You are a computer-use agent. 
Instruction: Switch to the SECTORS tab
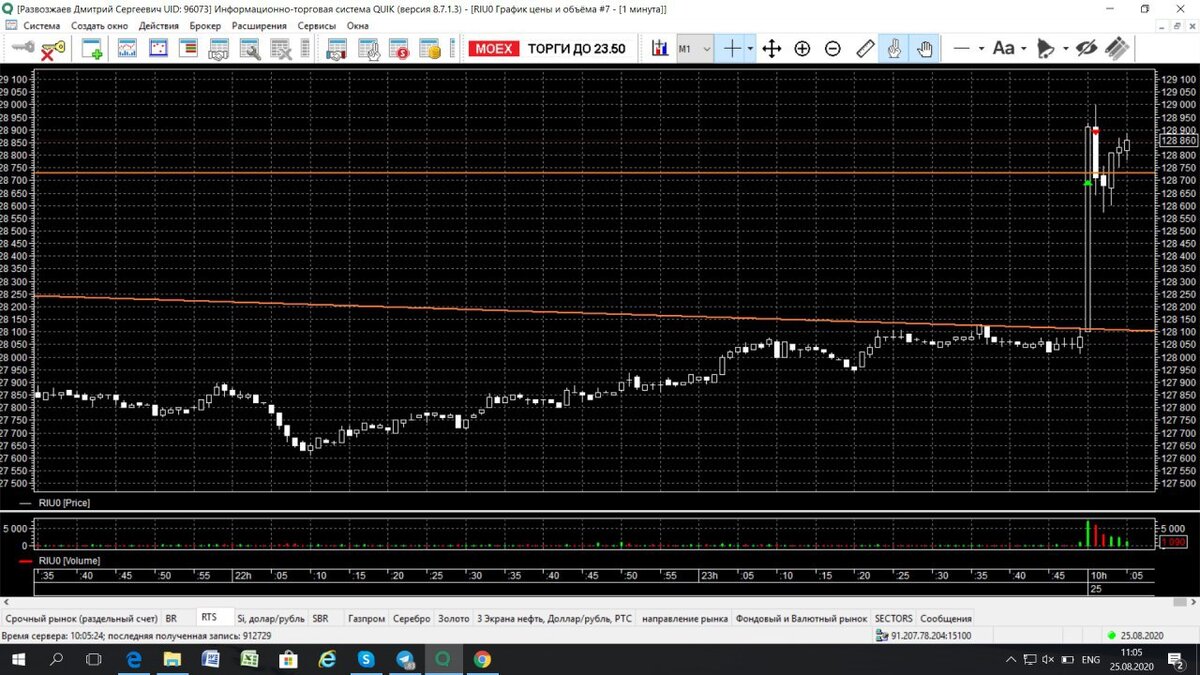point(894,619)
